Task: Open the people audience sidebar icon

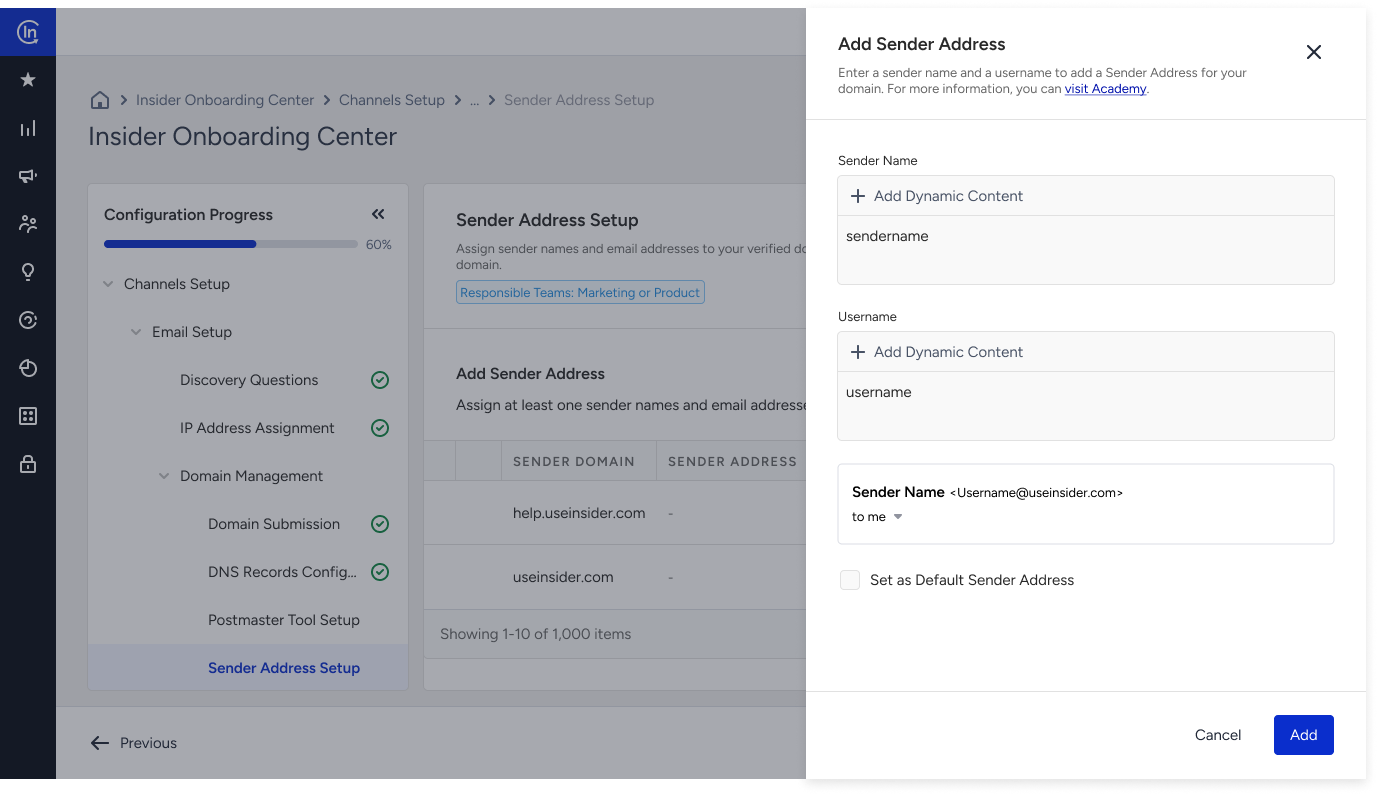Action: 28,224
